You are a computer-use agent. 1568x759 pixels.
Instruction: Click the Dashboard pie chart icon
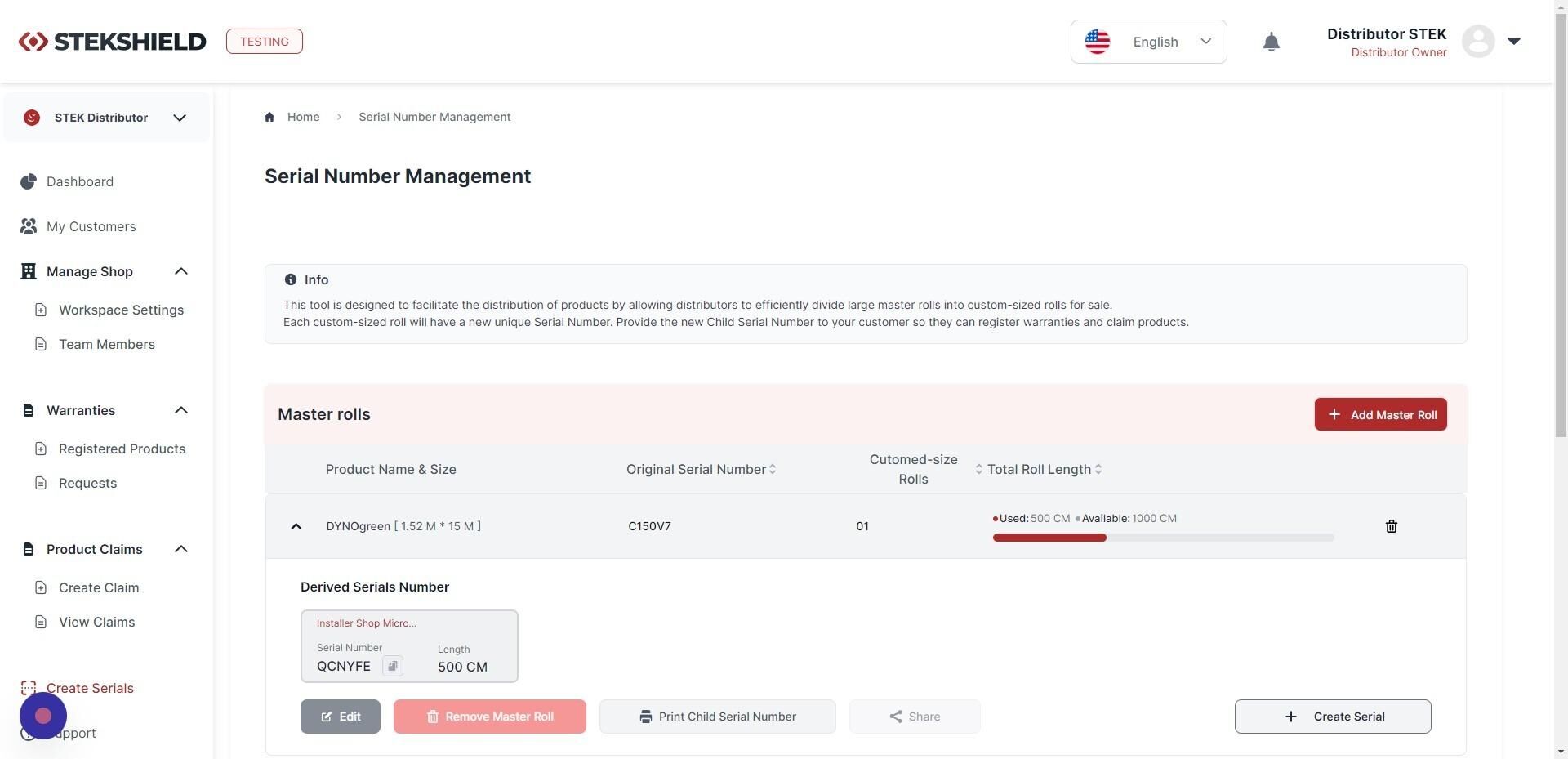point(29,181)
